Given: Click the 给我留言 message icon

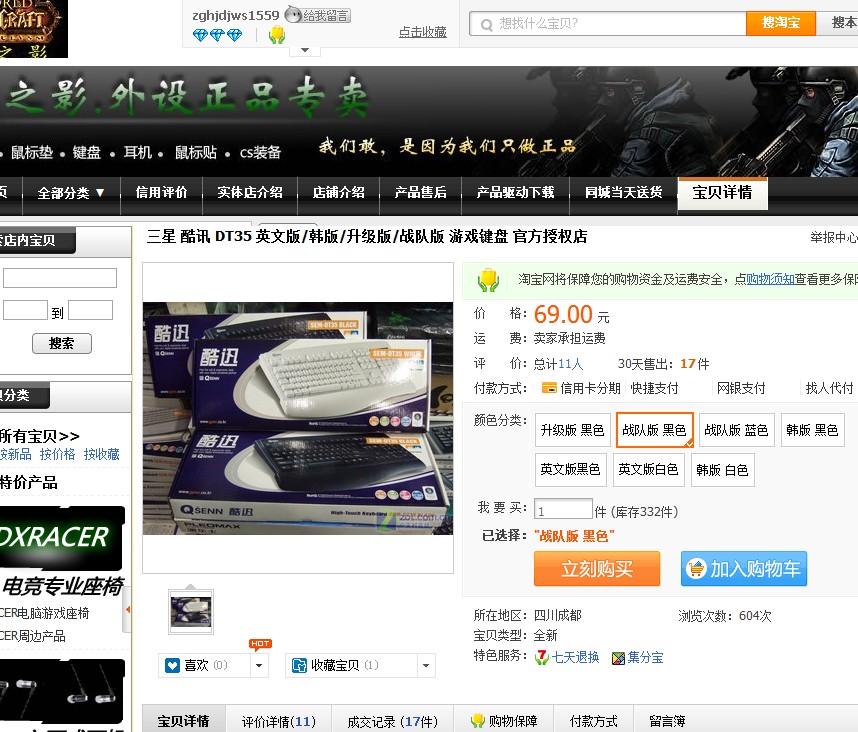Looking at the screenshot, I should [x=318, y=15].
